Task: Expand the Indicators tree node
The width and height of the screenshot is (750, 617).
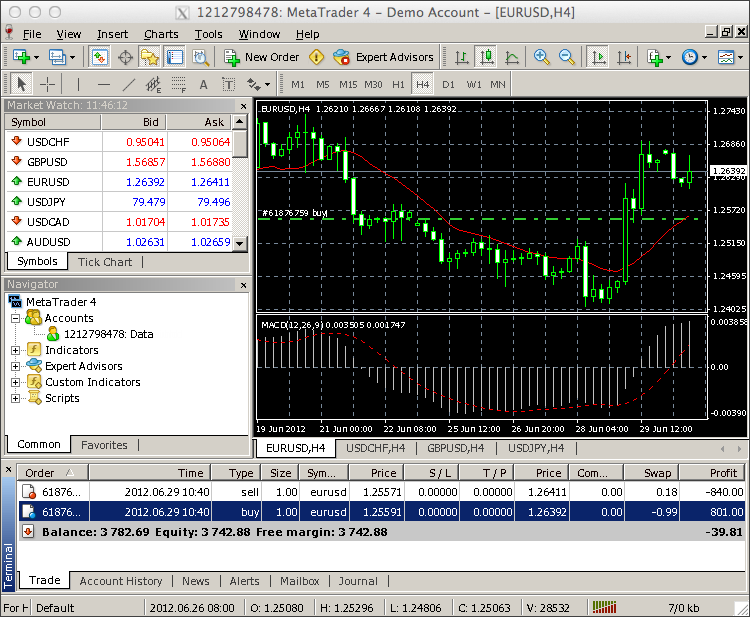Action: tap(15, 350)
